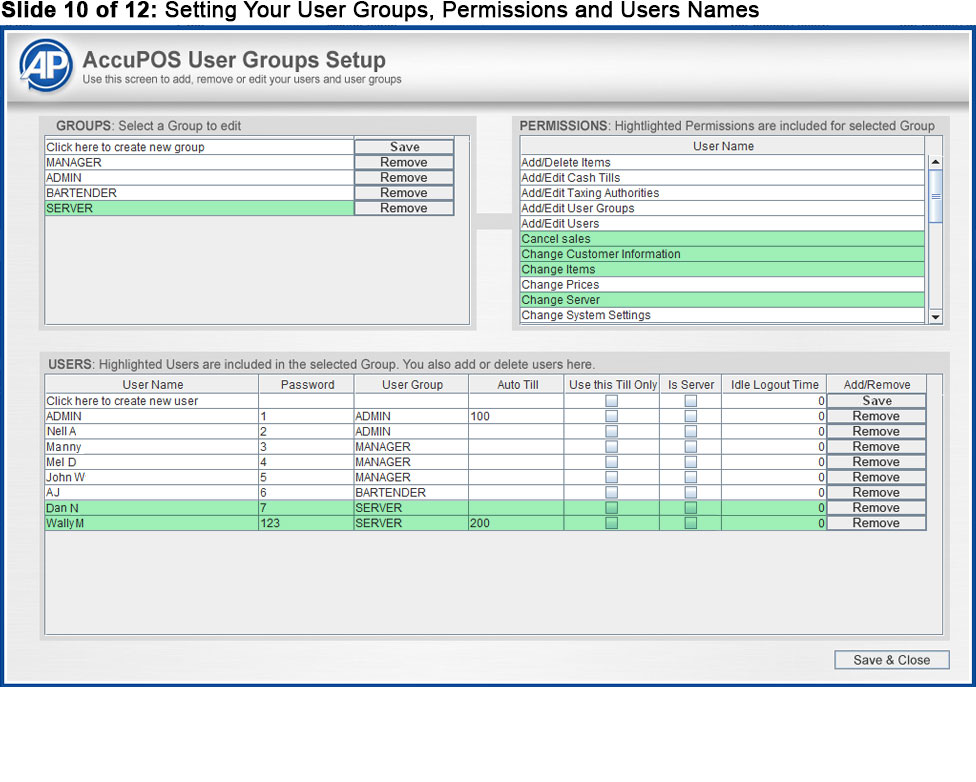This screenshot has width=976, height=782.
Task: Save the new user row
Action: [876, 401]
